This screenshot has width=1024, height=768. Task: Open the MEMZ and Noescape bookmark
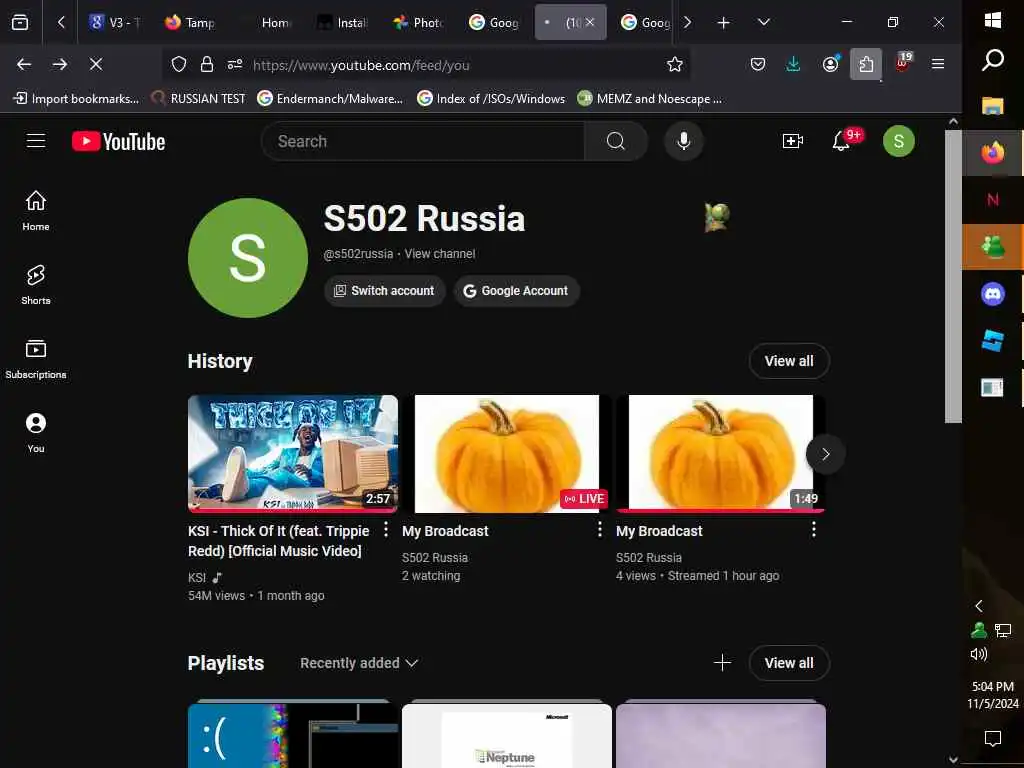tap(650, 99)
